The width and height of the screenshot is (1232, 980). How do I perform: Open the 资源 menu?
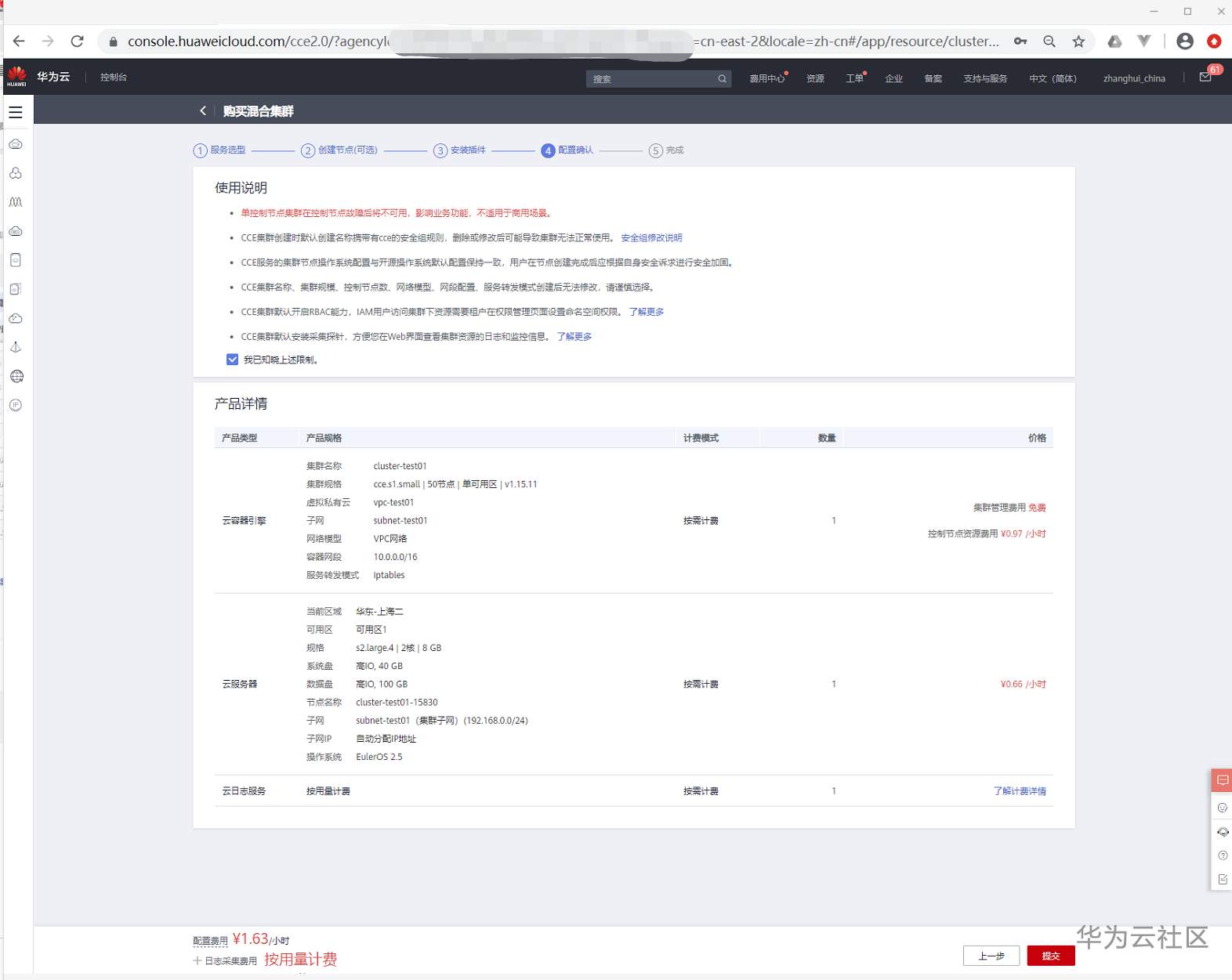pos(815,78)
